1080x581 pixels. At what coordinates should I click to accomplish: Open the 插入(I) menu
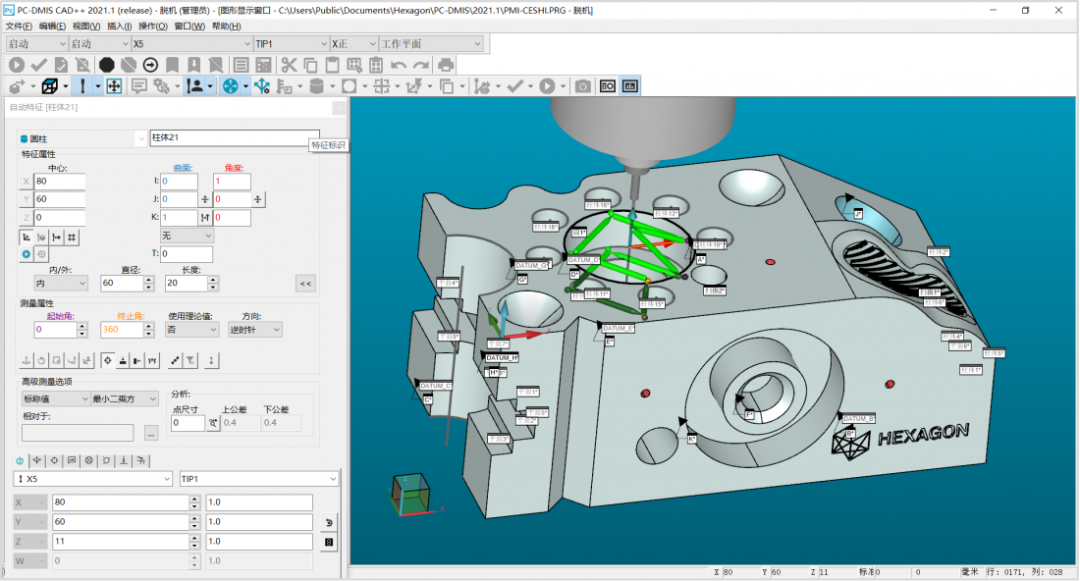tap(119, 26)
